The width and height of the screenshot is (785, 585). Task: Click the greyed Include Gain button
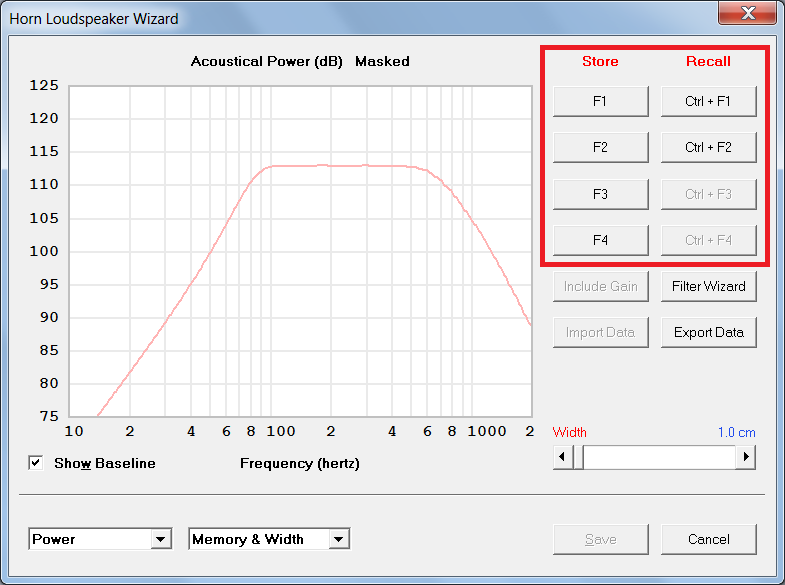click(x=600, y=286)
